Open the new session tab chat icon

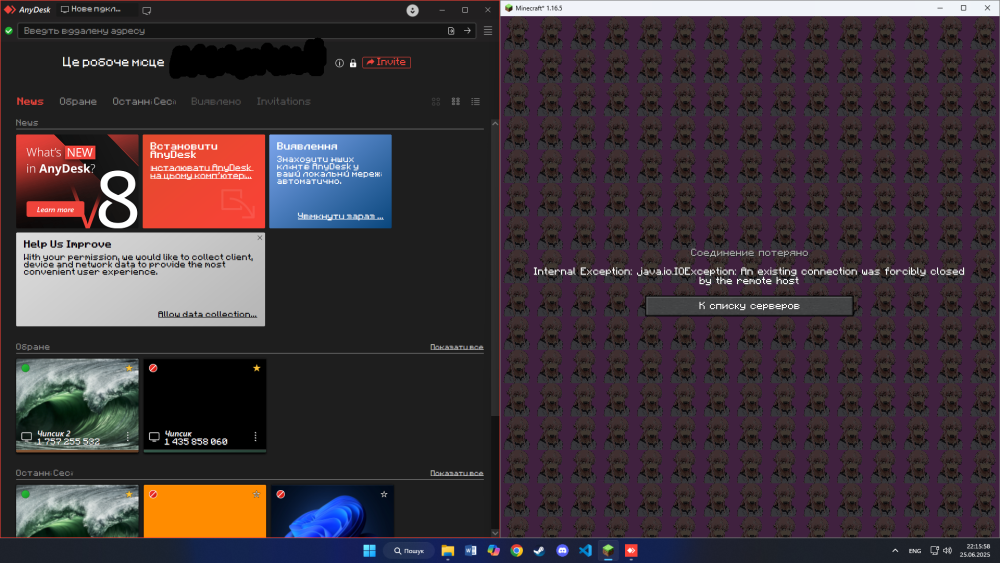click(x=147, y=10)
